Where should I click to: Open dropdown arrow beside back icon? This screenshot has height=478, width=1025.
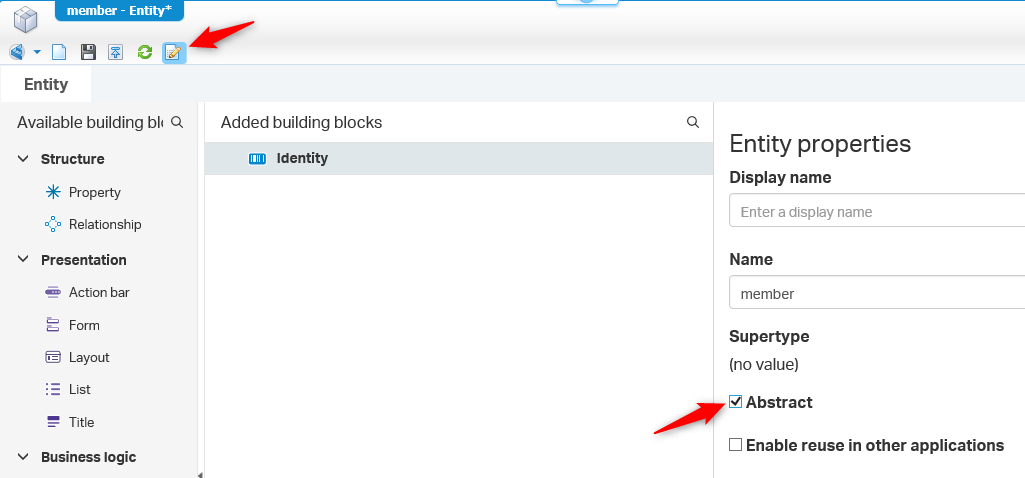coord(37,52)
